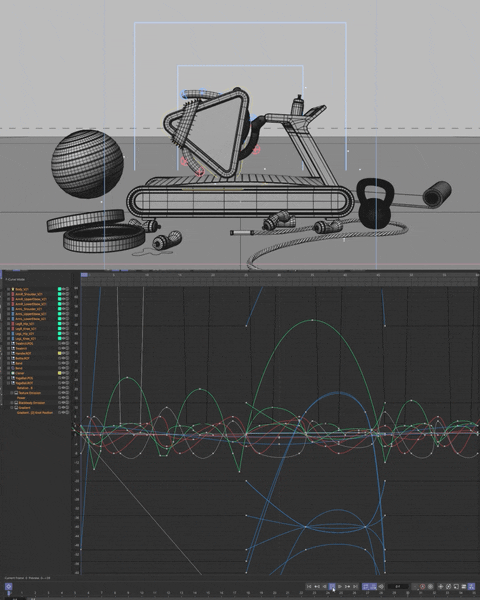Jump to the next keyframe
The width and height of the screenshot is (480, 600).
point(348,586)
